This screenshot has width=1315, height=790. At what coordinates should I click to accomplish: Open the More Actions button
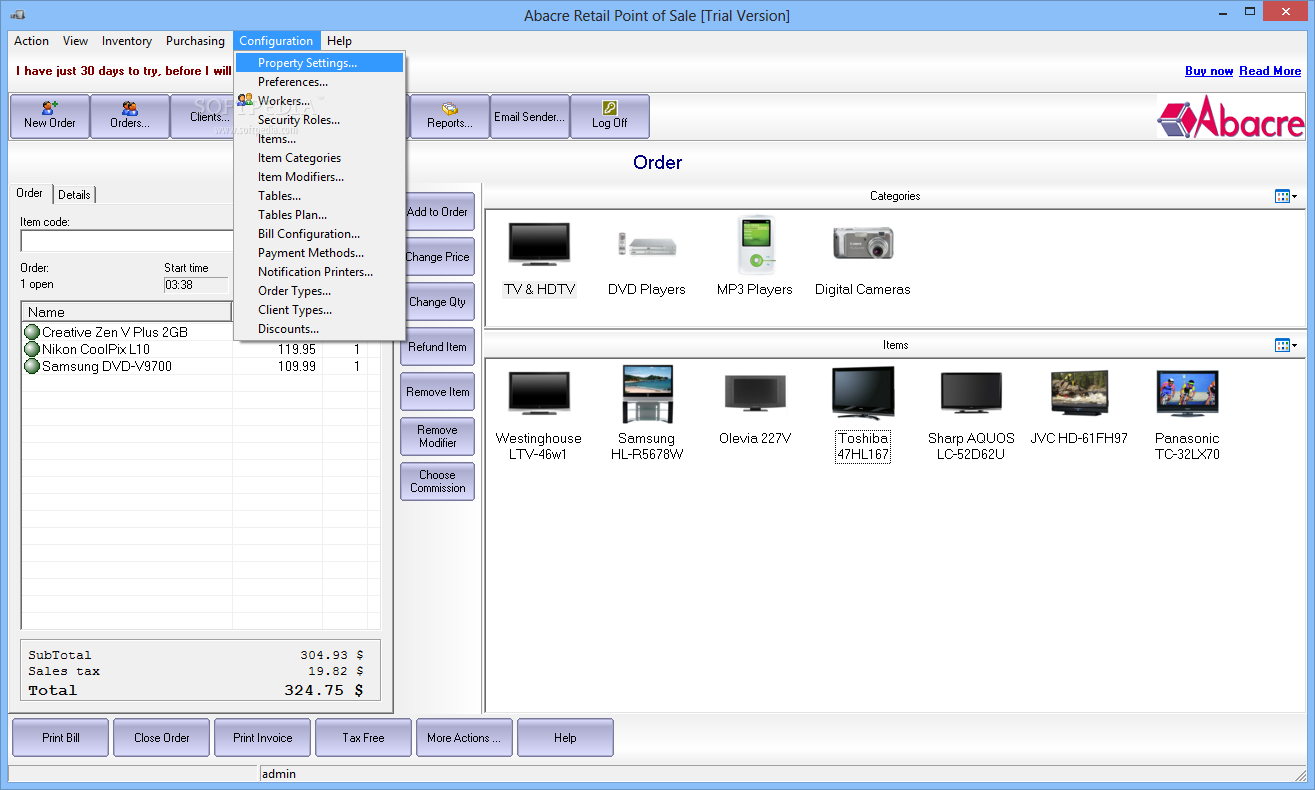point(464,738)
